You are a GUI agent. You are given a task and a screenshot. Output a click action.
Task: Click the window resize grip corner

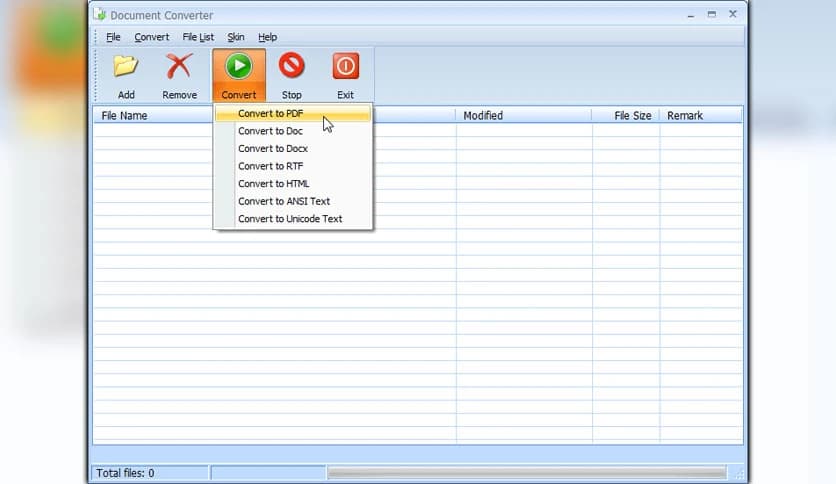point(739,474)
